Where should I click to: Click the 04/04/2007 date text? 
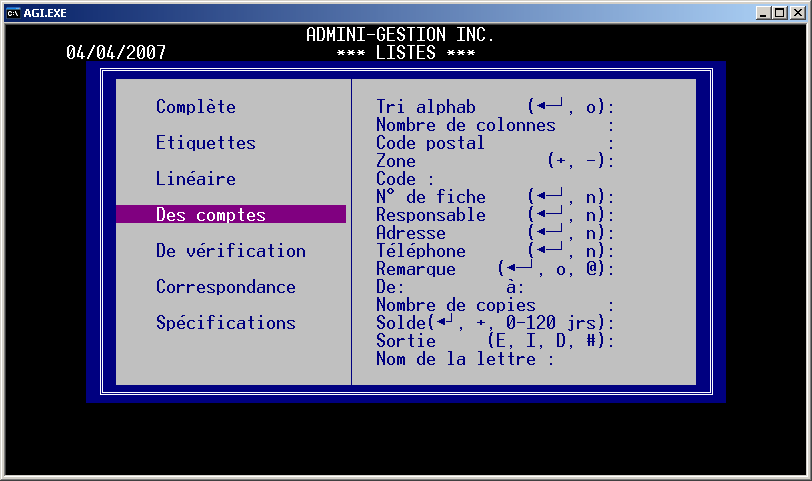tap(116, 52)
